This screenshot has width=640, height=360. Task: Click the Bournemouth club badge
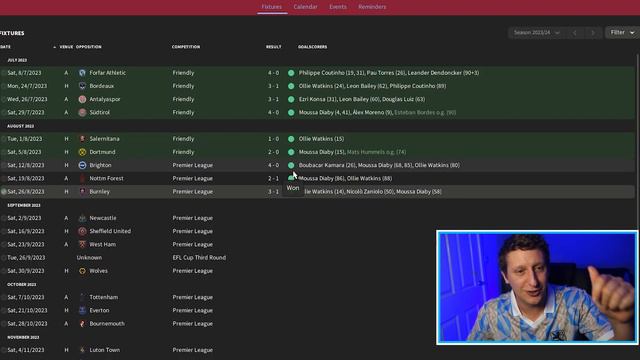click(82, 324)
